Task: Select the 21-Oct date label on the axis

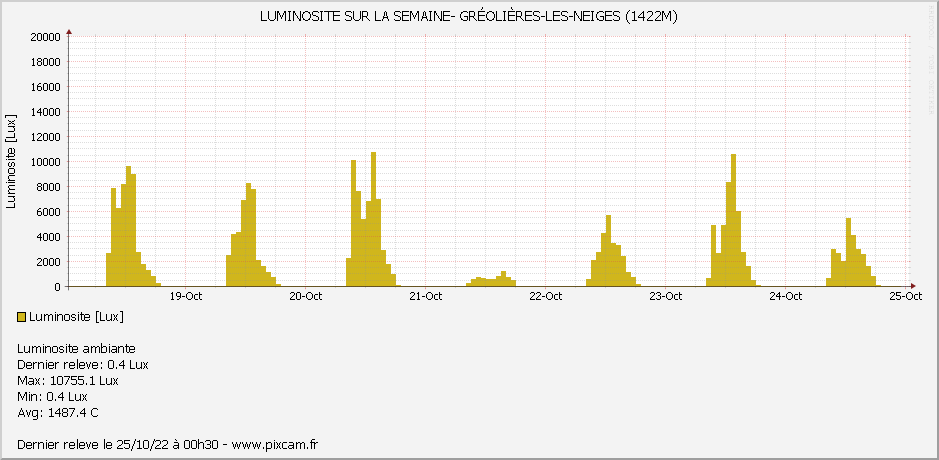Action: coord(426,296)
